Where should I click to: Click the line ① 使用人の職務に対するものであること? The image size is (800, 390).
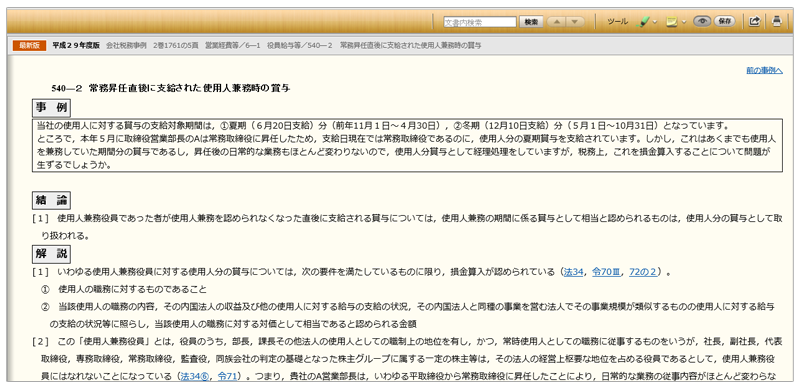(x=123, y=289)
